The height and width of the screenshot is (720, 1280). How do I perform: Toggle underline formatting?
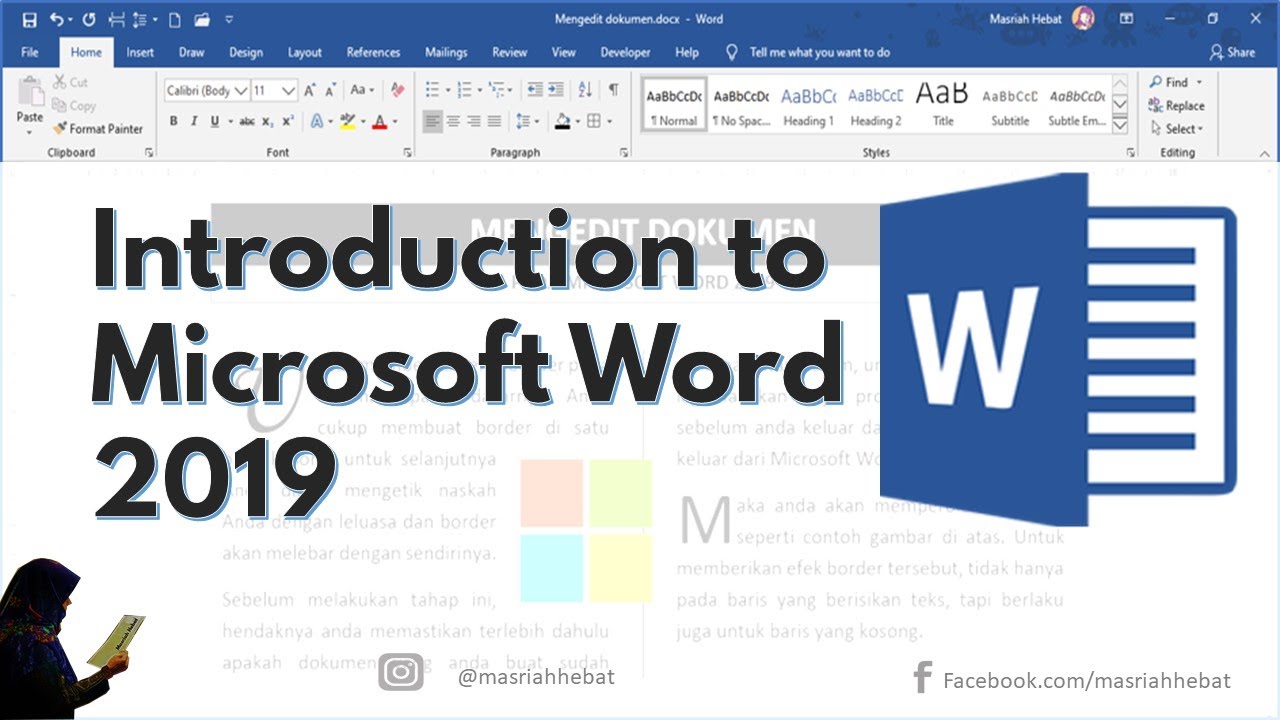tap(214, 121)
